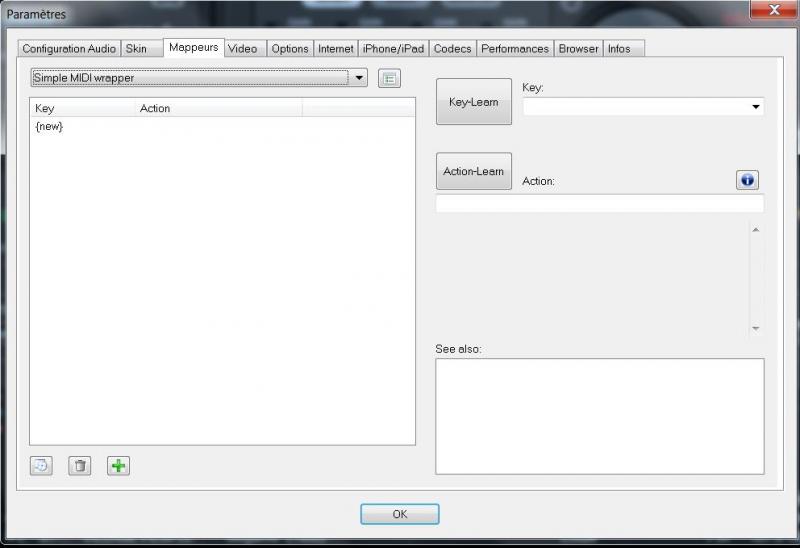This screenshot has height=548, width=800.
Task: Click the Key column header
Action: coord(83,108)
